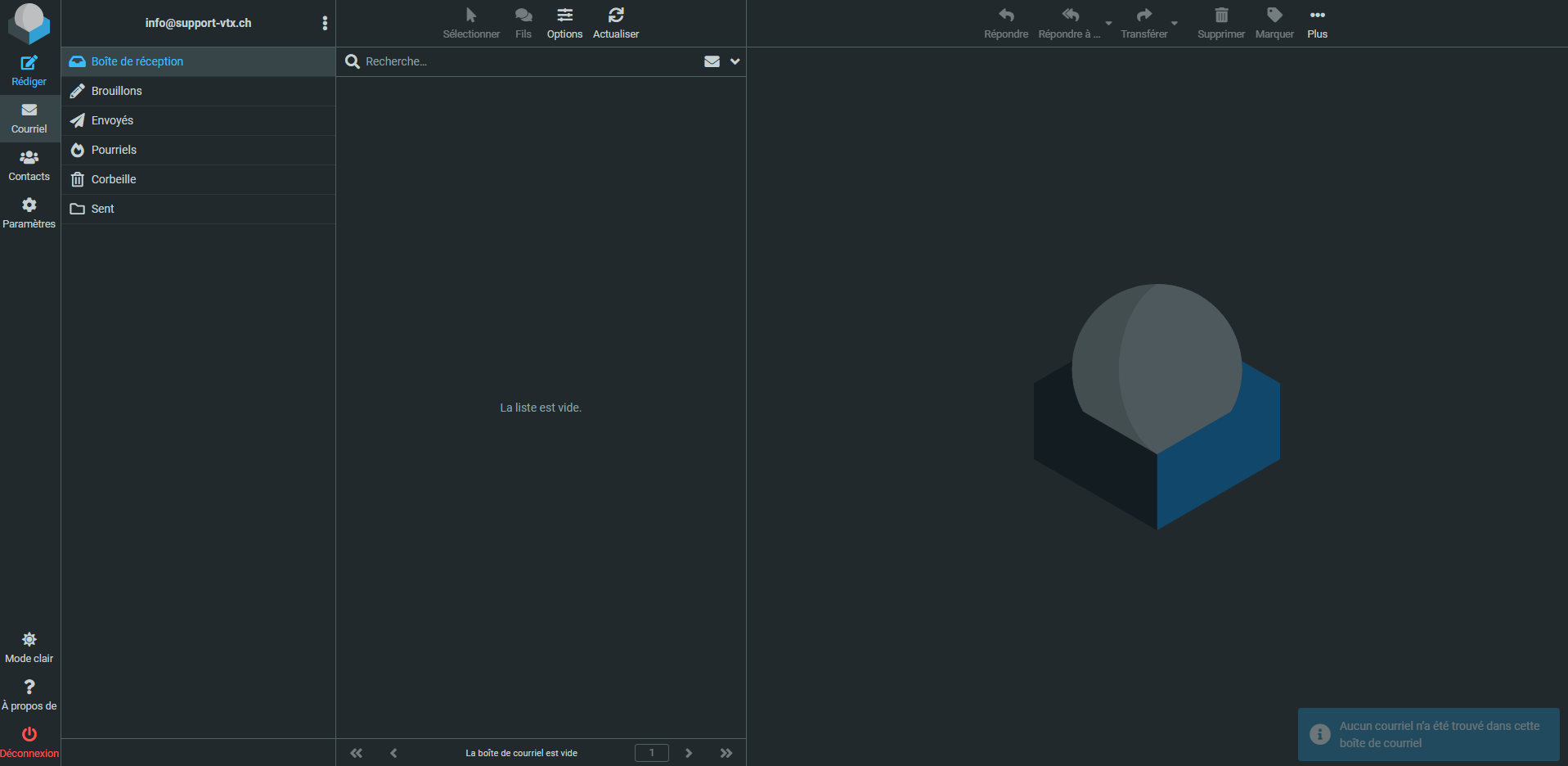Open the Transférer dropdown arrow
This screenshot has width=1568, height=766.
1174,23
